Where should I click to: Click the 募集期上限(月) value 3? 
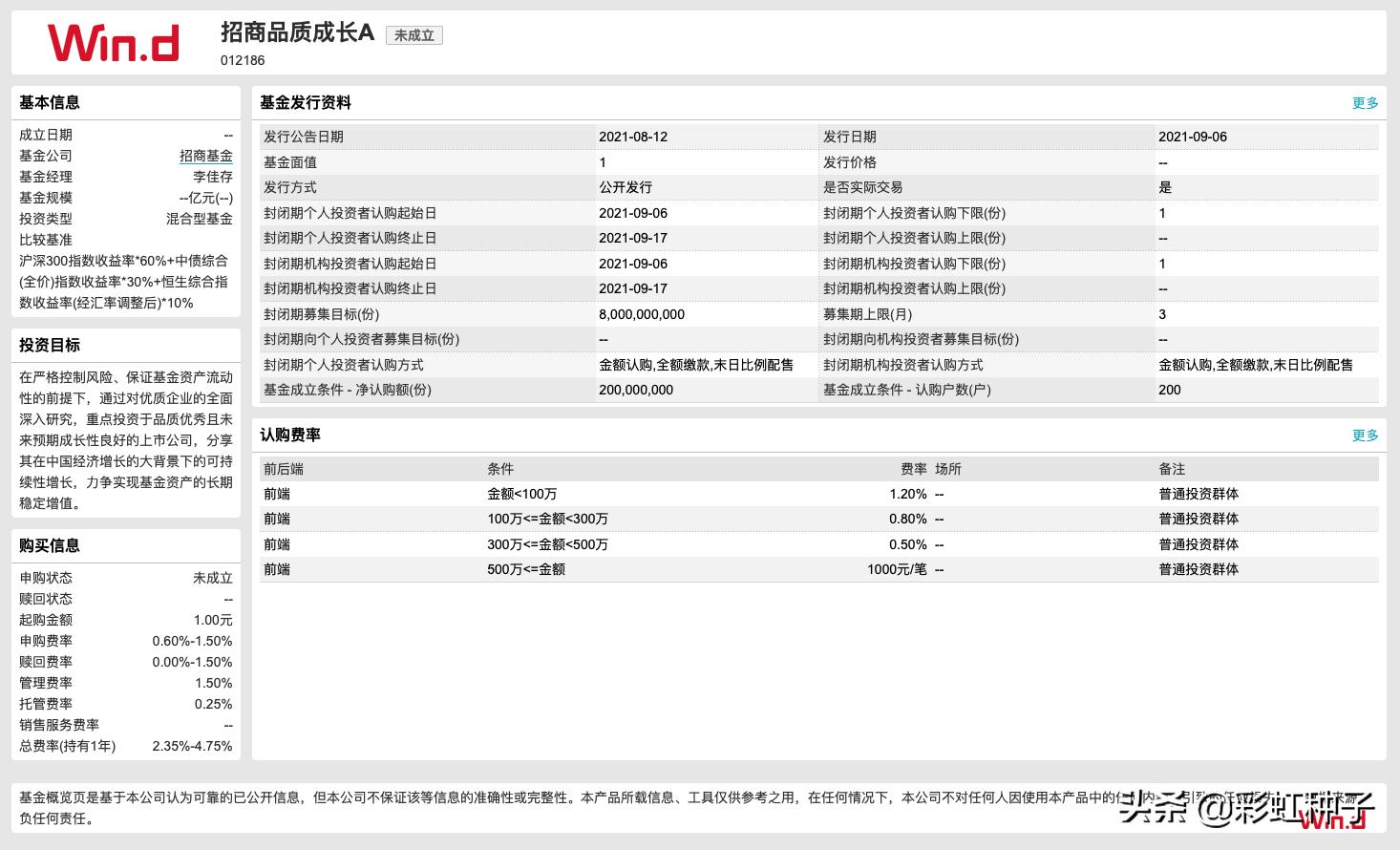click(1164, 313)
